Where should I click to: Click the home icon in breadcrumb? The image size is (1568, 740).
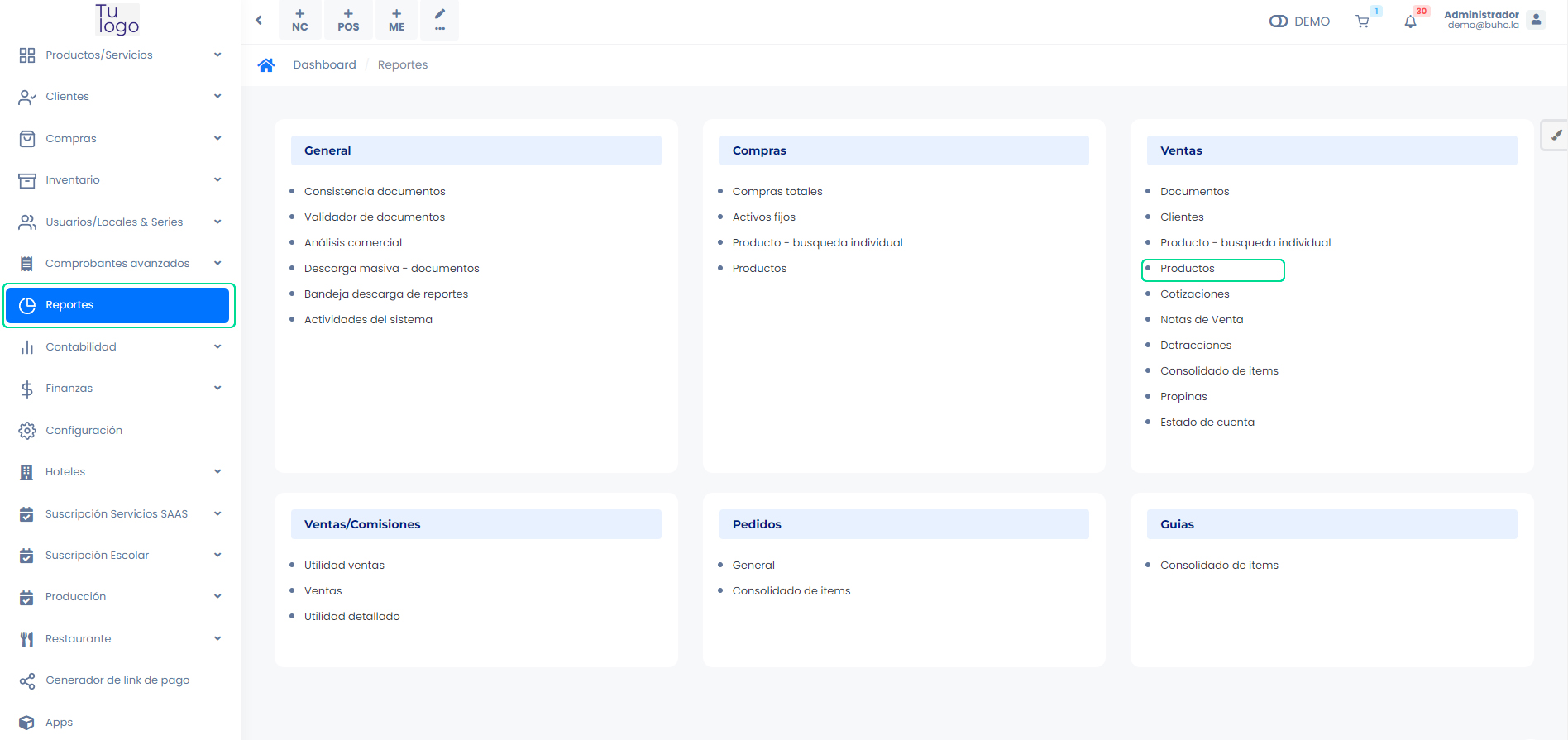point(265,65)
